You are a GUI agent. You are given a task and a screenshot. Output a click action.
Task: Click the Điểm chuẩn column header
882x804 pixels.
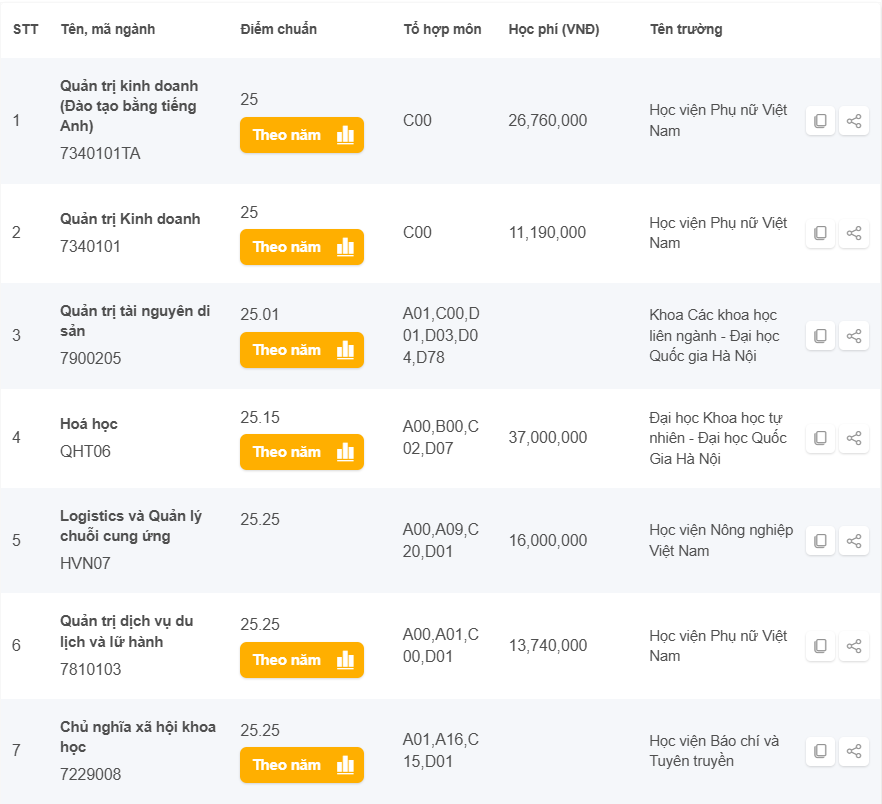[278, 29]
